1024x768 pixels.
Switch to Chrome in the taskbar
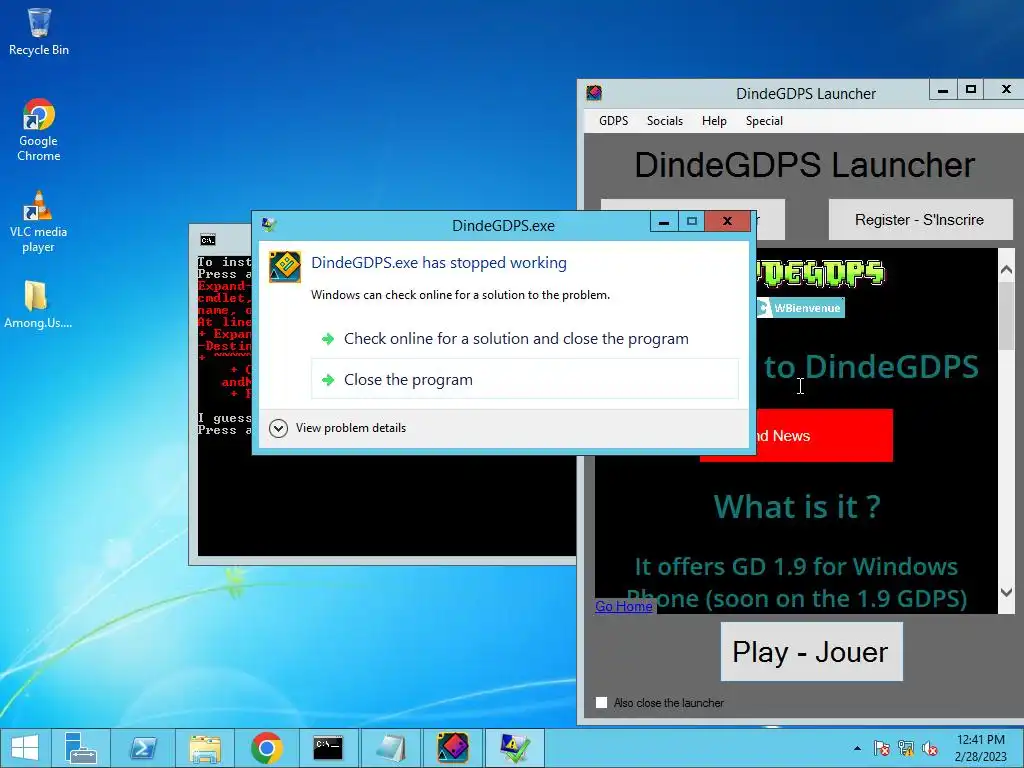point(266,748)
